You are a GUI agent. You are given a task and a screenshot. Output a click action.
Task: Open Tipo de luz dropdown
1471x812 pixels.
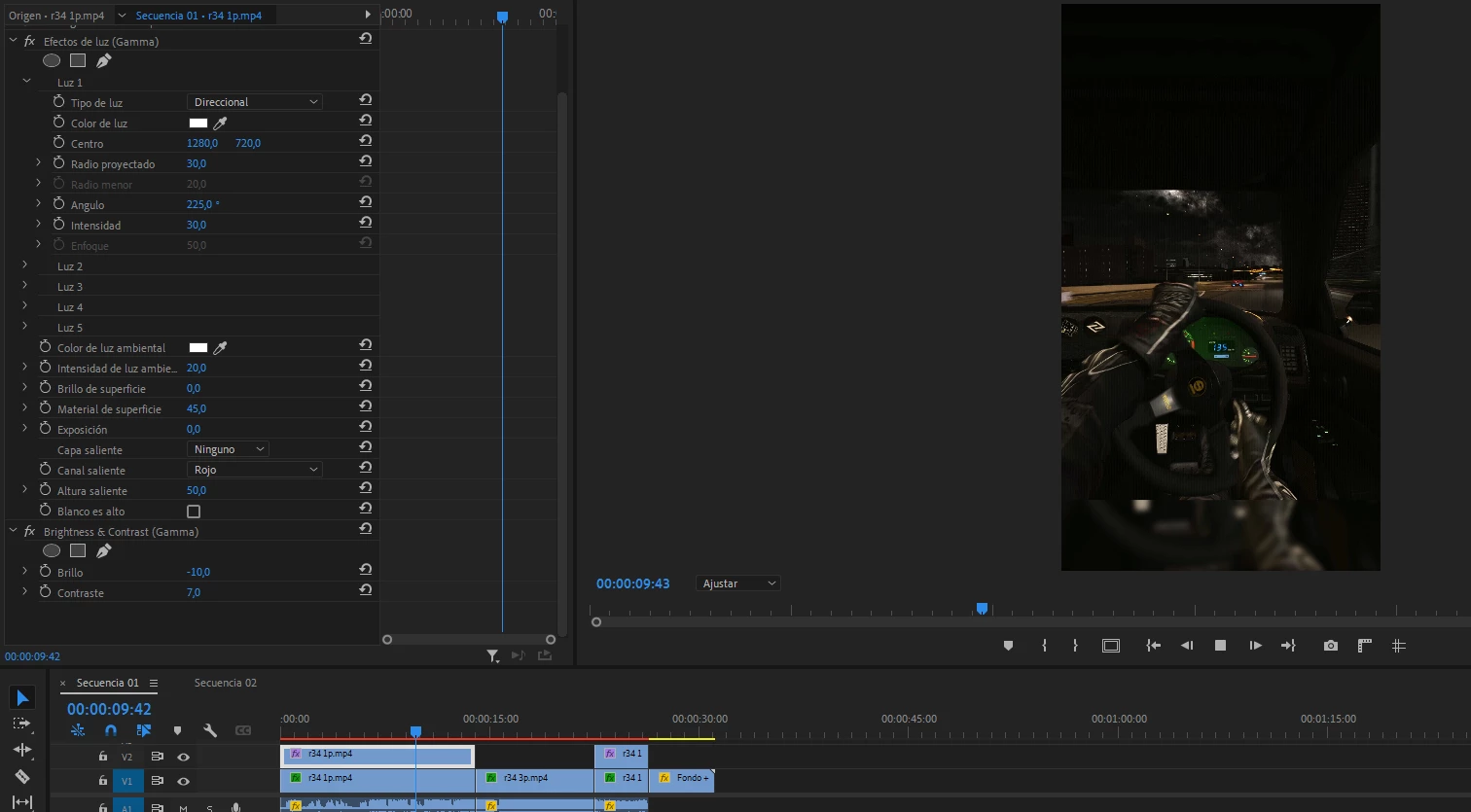(x=254, y=102)
